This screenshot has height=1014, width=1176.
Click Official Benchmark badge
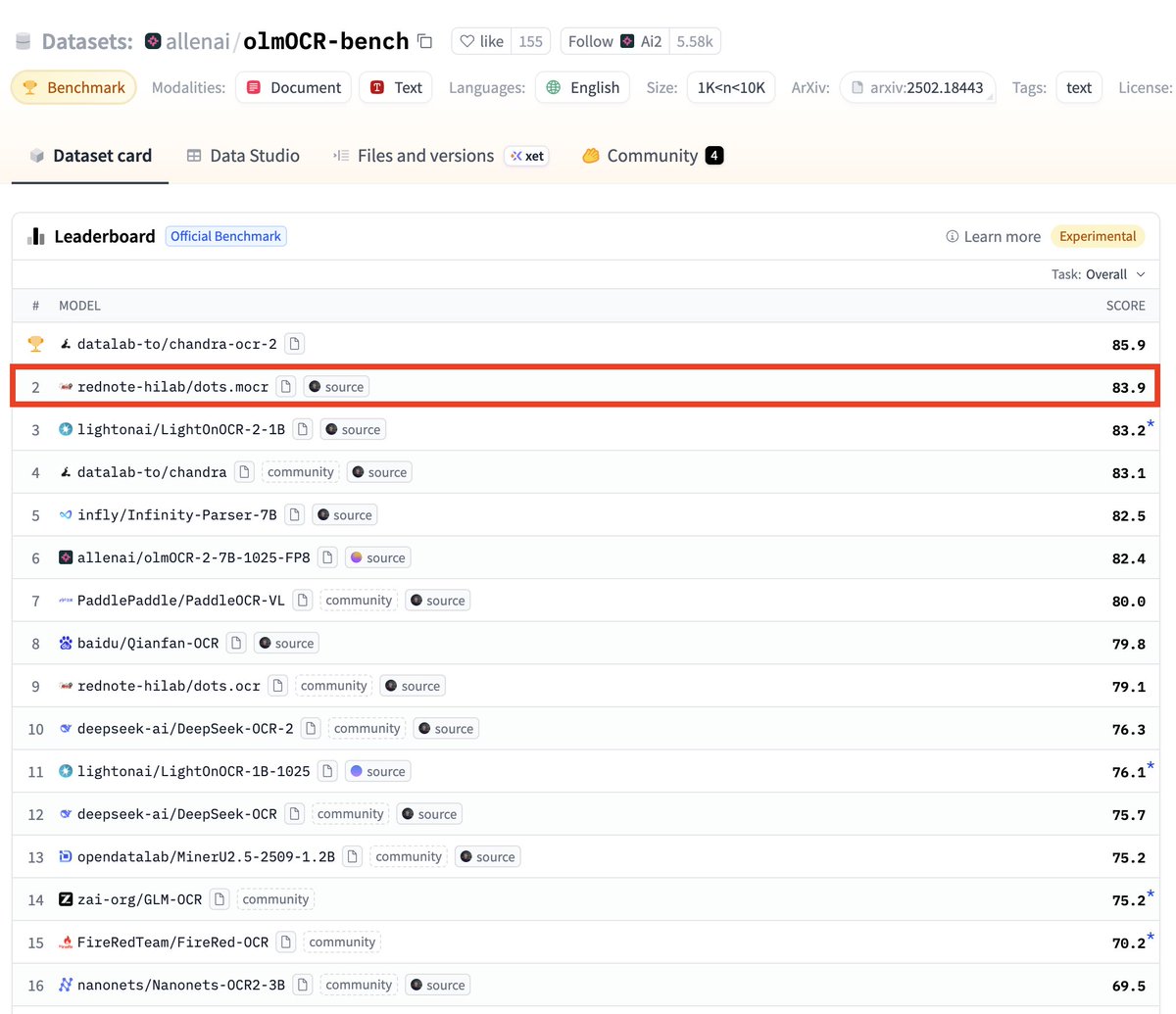tap(226, 236)
